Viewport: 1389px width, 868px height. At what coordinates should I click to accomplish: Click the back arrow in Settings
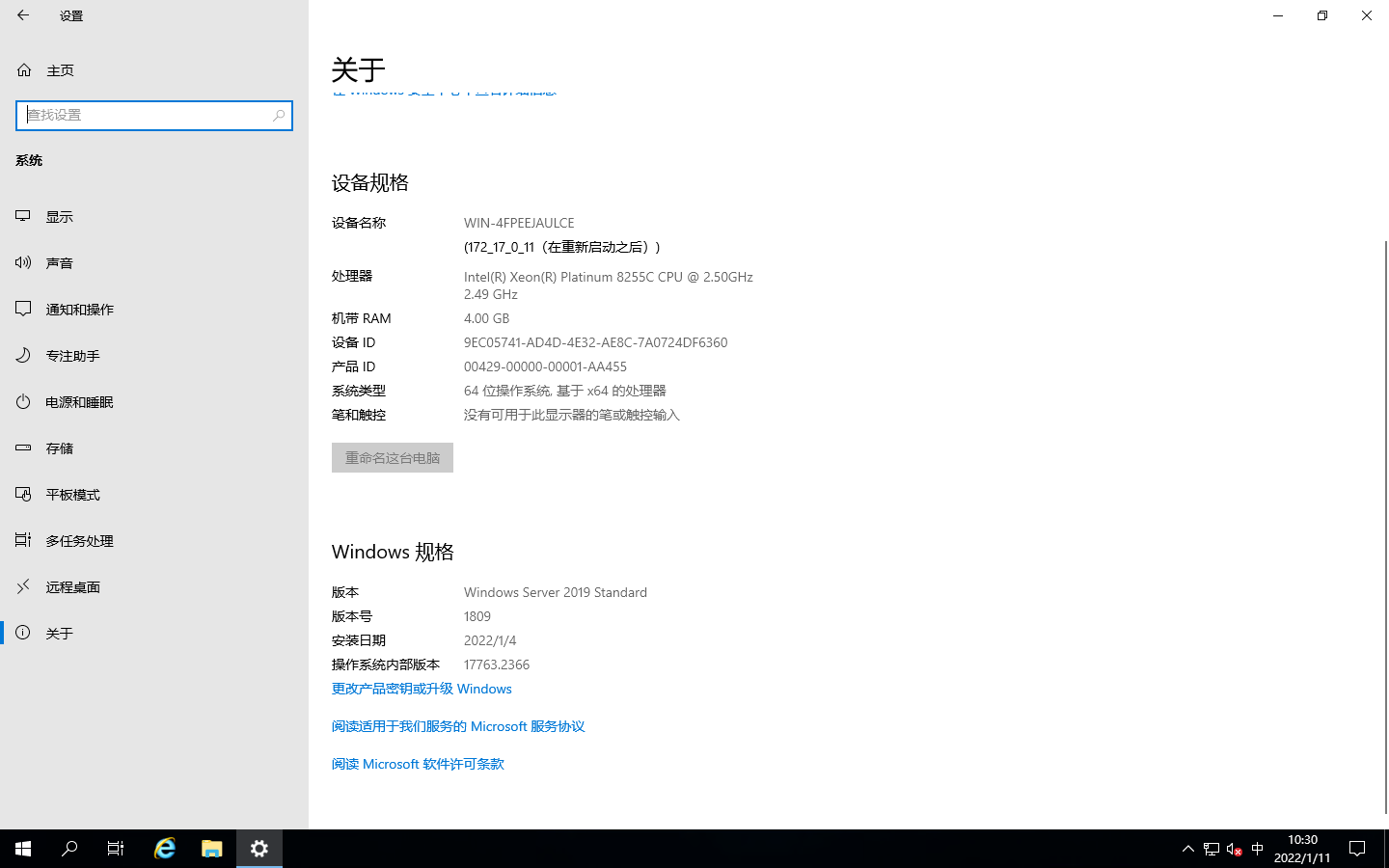23,15
